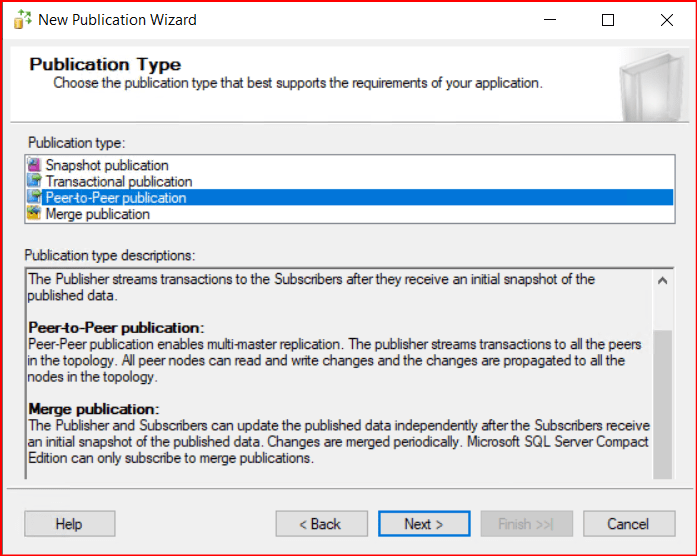Image resolution: width=697 pixels, height=556 pixels.
Task: Close the New Publication Wizard window
Action: pos(667,20)
